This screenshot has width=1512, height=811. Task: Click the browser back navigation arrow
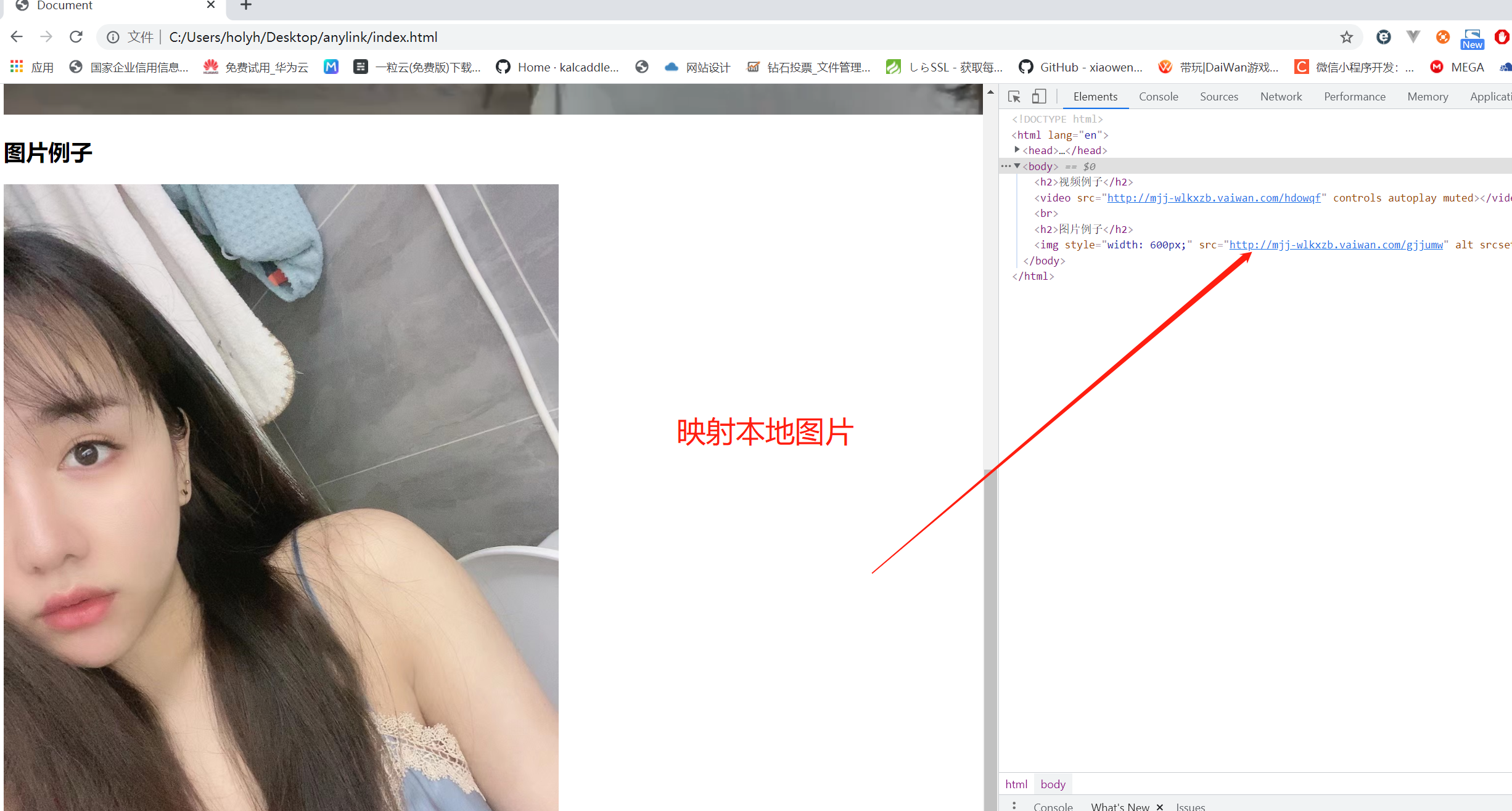click(x=16, y=37)
